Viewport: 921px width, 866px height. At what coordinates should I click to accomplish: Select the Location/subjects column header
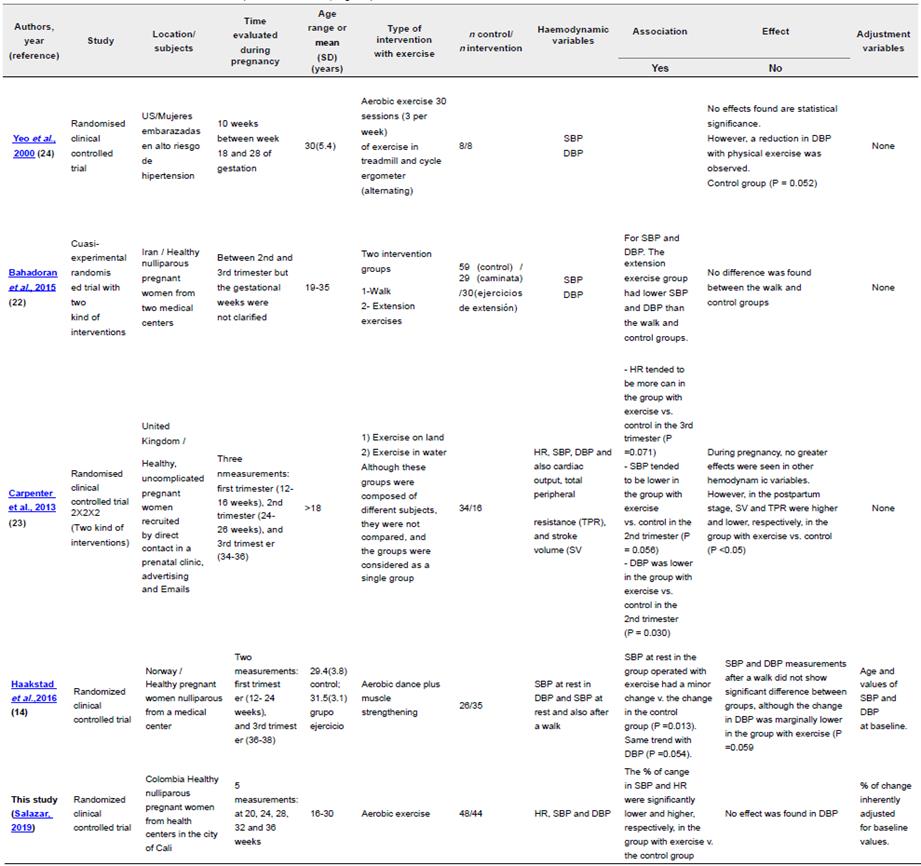point(174,41)
